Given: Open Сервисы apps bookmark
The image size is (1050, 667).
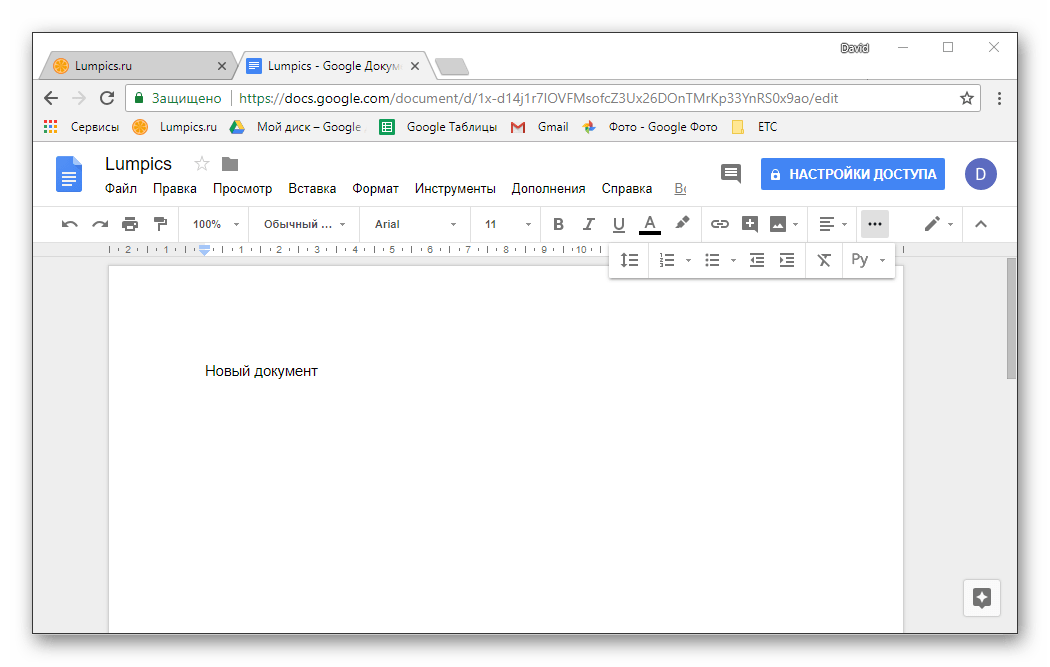Looking at the screenshot, I should [81, 127].
